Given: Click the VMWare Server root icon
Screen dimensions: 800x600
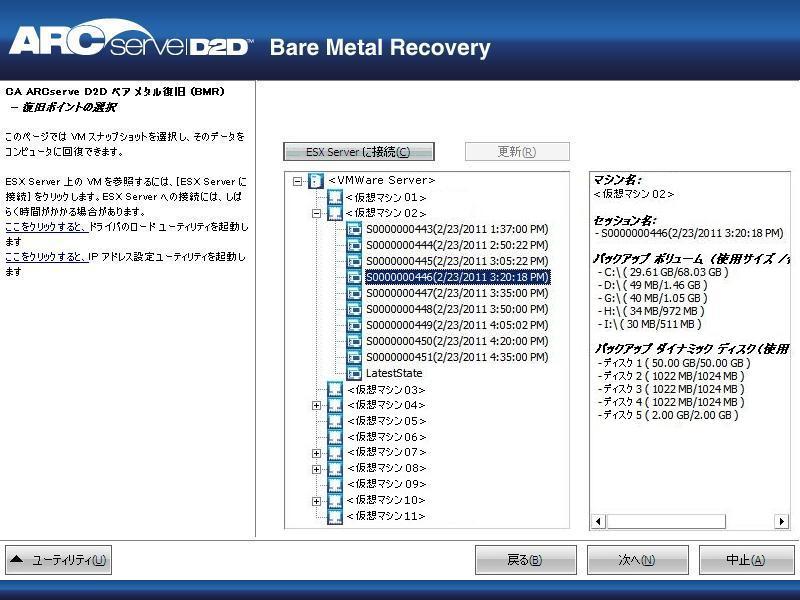Looking at the screenshot, I should pos(316,181).
